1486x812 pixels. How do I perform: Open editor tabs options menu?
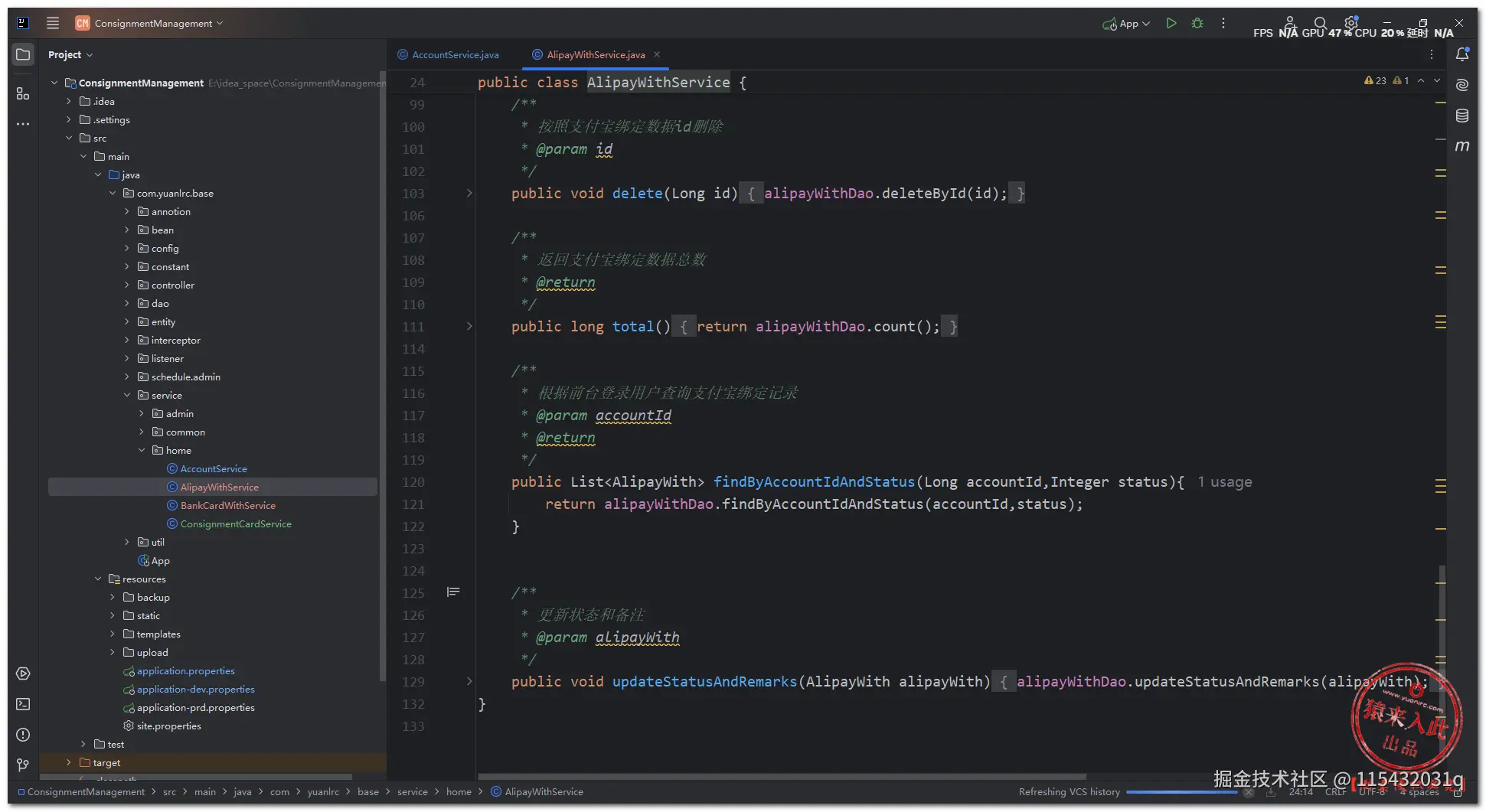coord(1431,54)
